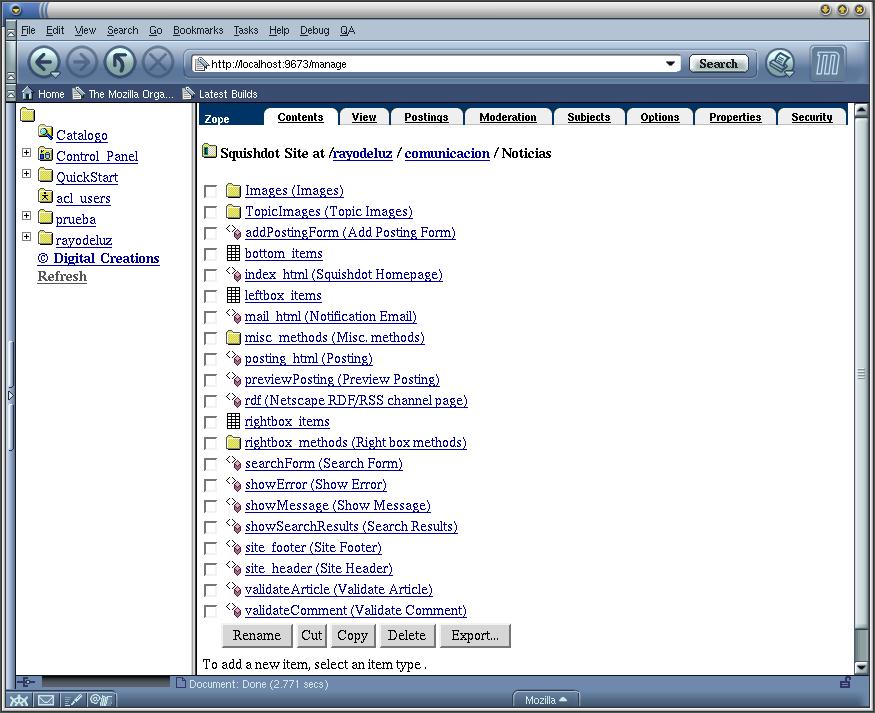
Task: Select the mail_html checkbox
Action: coord(210,317)
